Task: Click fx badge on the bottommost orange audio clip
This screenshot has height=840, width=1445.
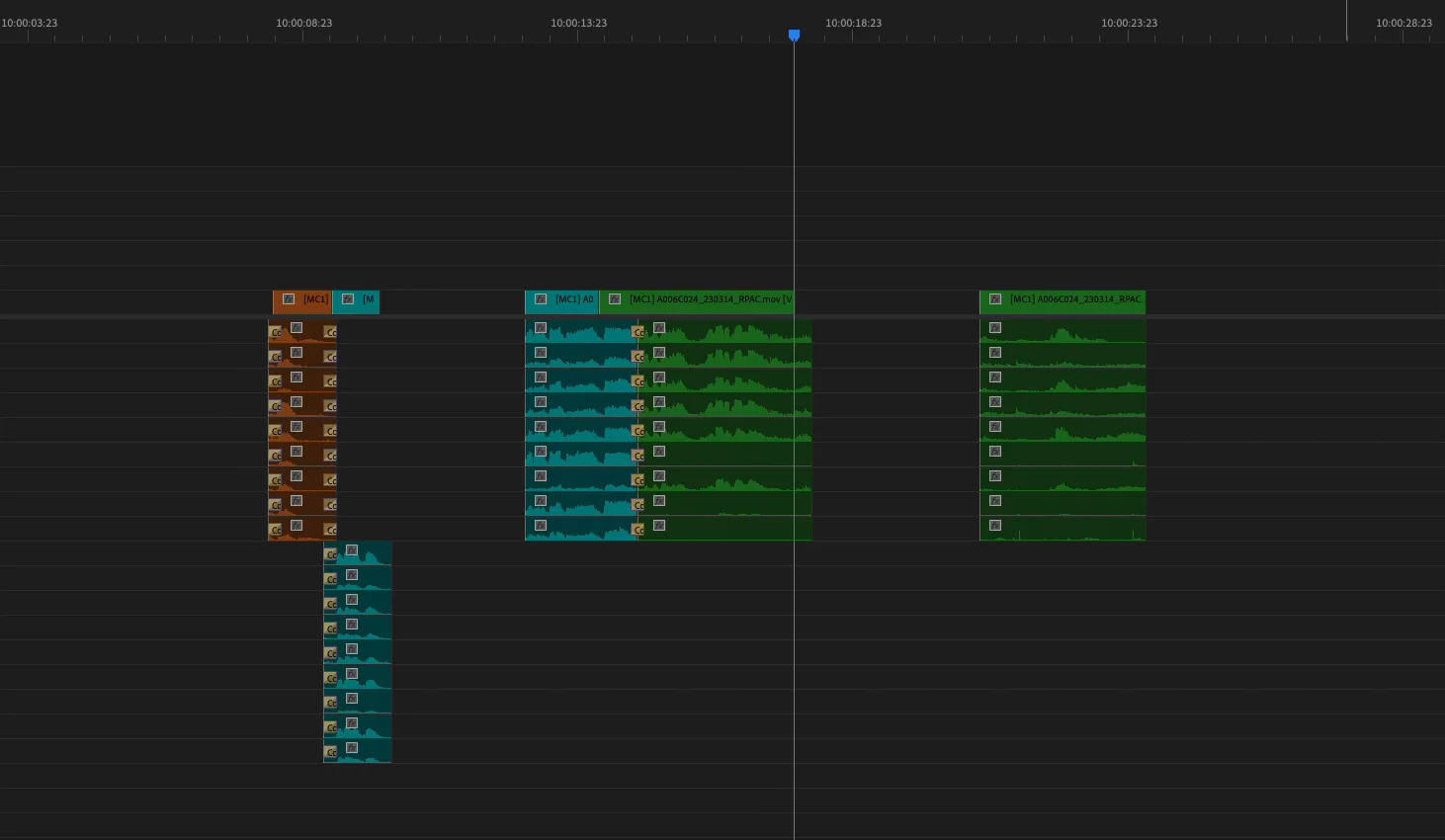Action: (297, 526)
